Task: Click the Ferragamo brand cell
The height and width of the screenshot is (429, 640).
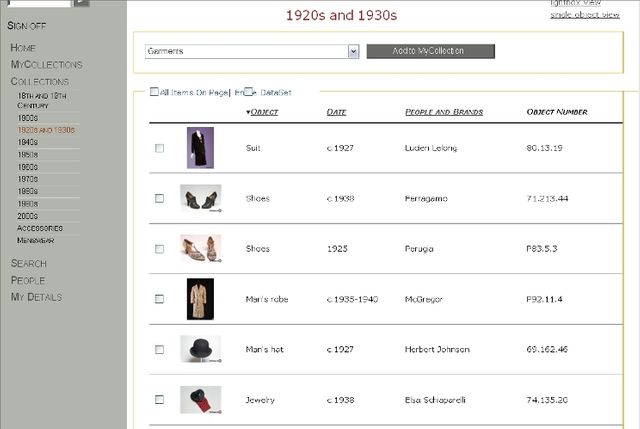Action: click(426, 199)
